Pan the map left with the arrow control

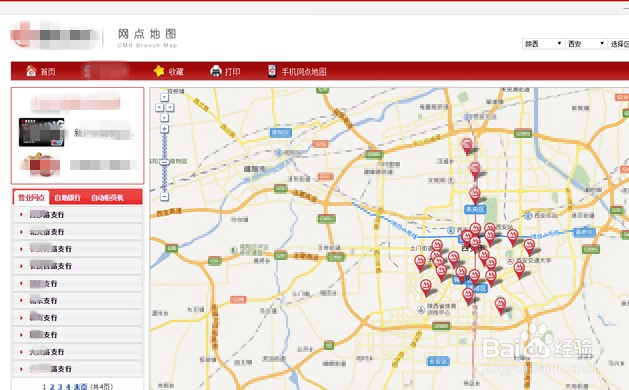point(159,108)
